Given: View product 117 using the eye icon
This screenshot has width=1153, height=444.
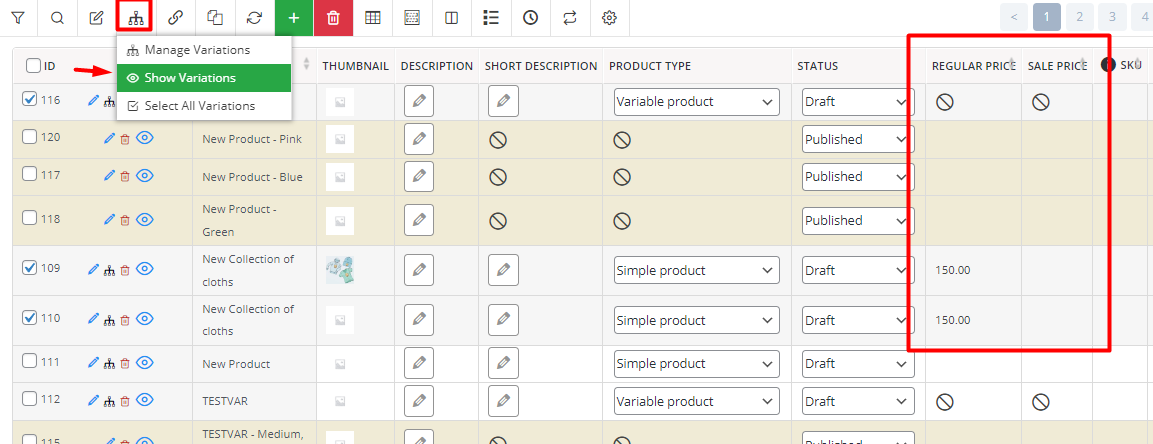Looking at the screenshot, I should 145,176.
